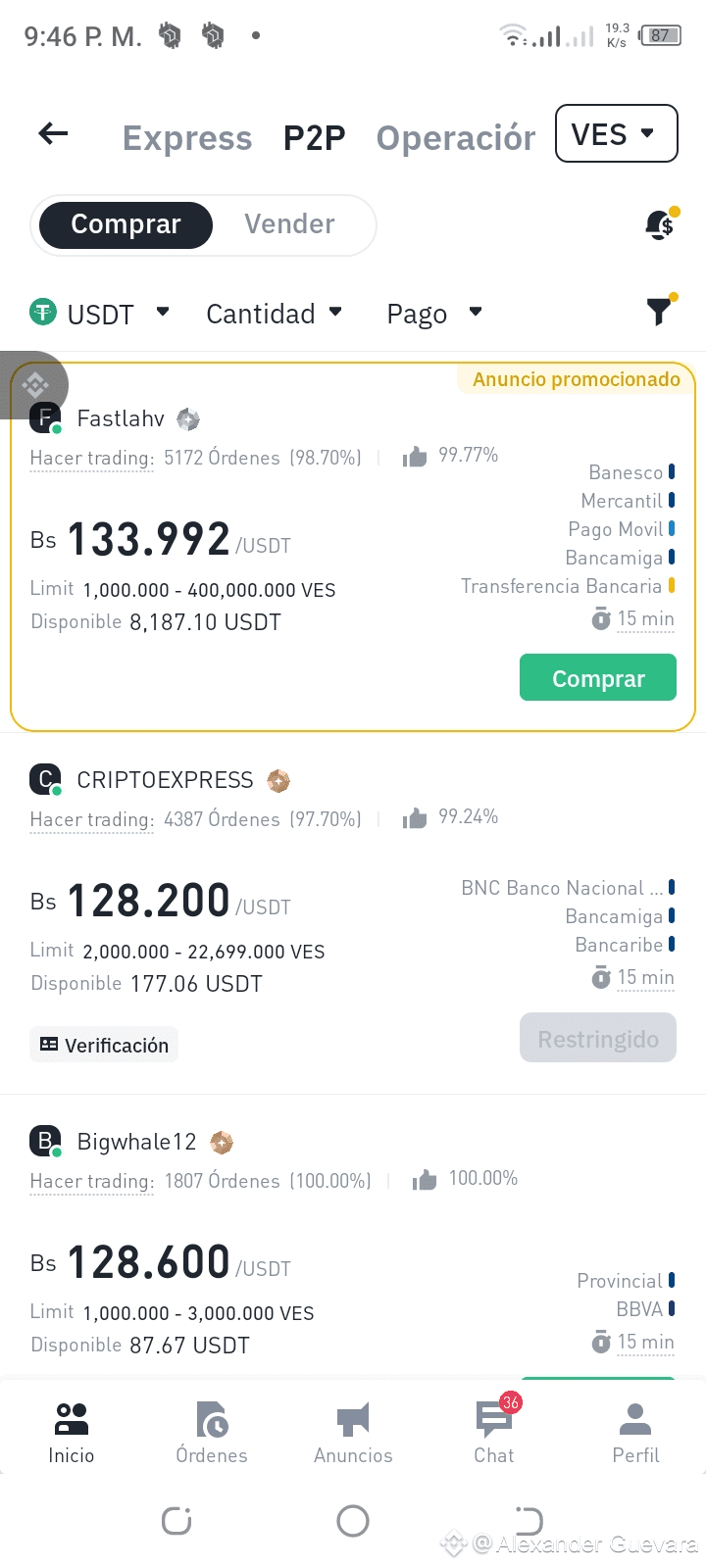Expand the USDT crypto selector
706x1568 pixels.
(x=100, y=314)
